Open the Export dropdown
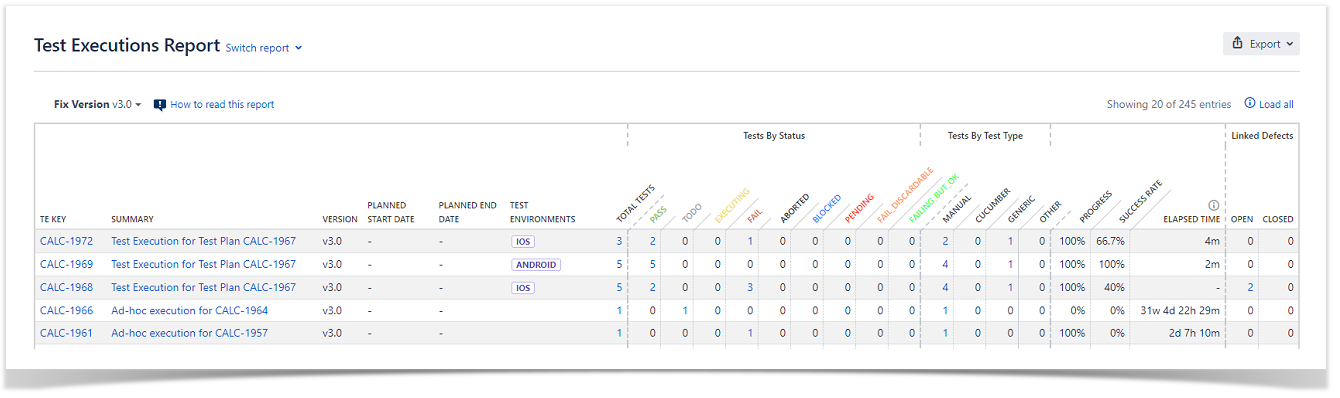 (x=1261, y=44)
